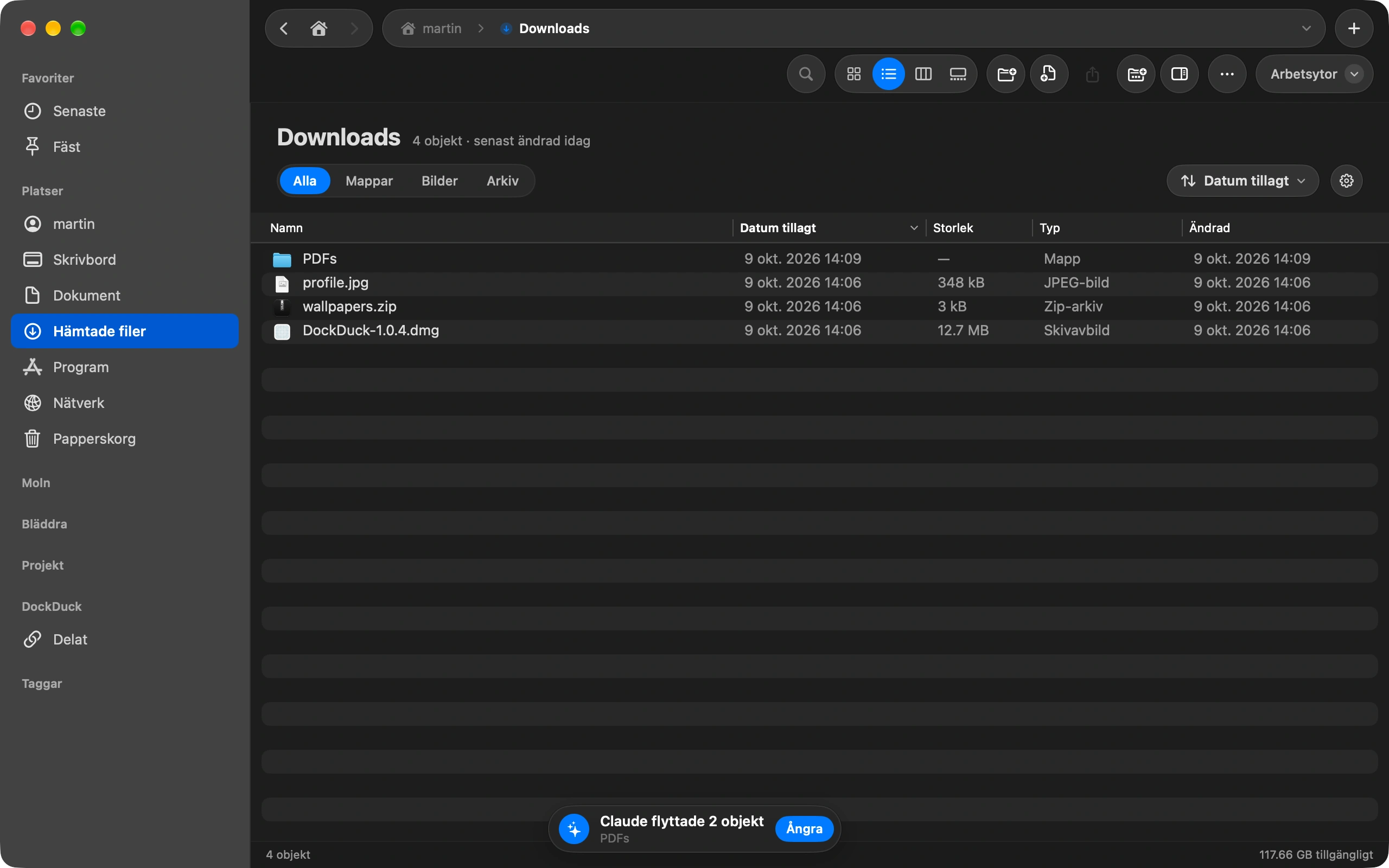
Task: Select the wallpapers.zip file row
Action: pos(819,307)
